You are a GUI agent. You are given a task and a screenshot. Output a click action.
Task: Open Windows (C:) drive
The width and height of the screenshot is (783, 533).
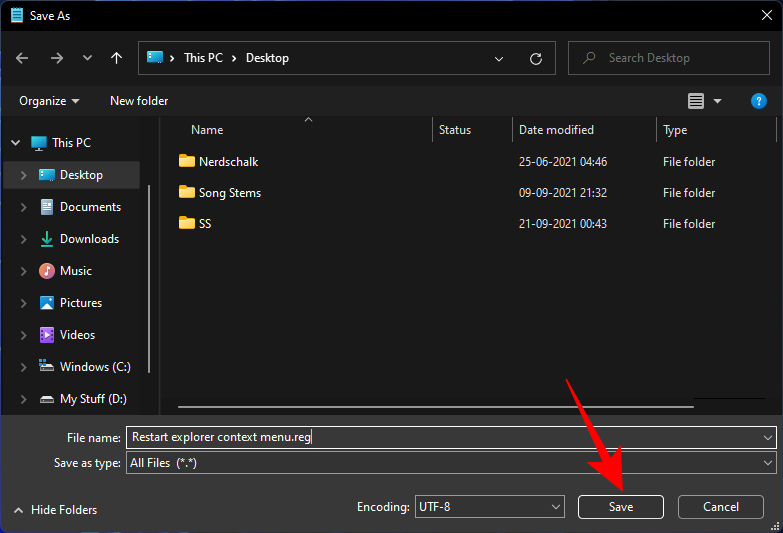pyautogui.click(x=95, y=367)
